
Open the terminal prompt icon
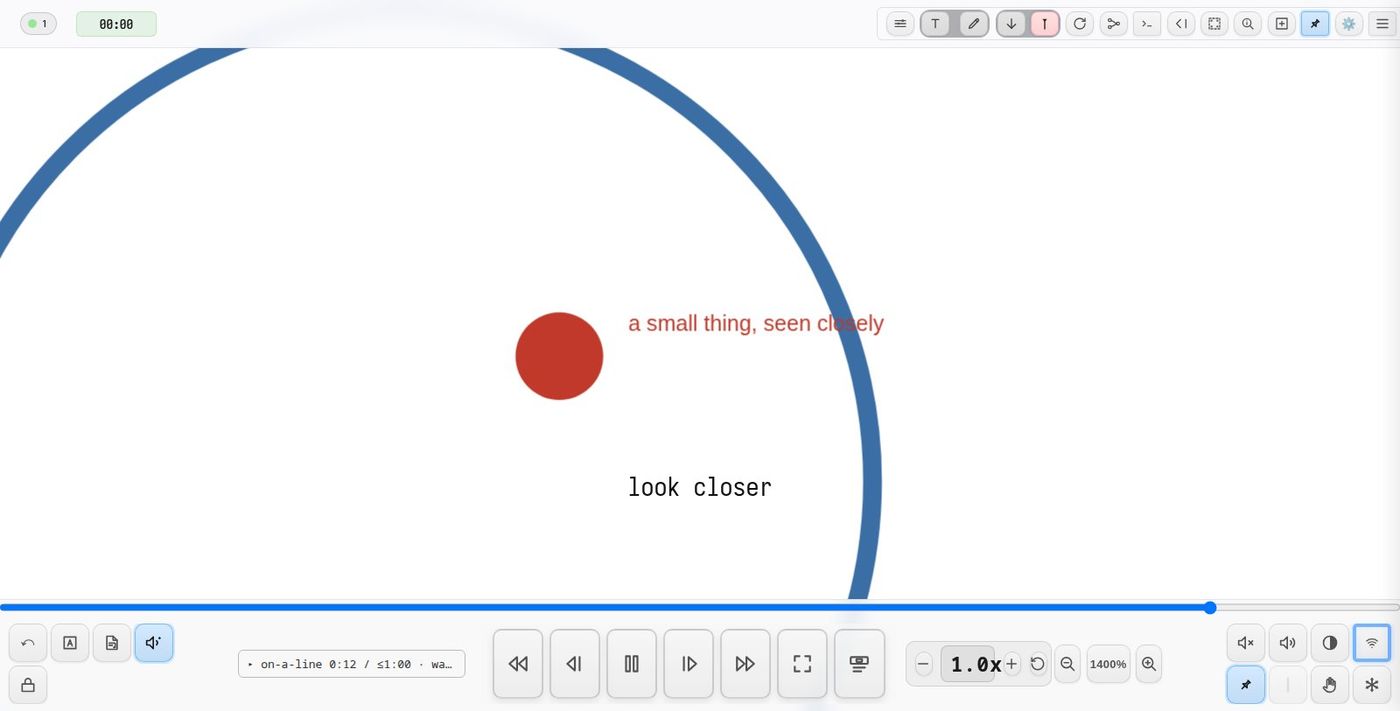[1147, 24]
